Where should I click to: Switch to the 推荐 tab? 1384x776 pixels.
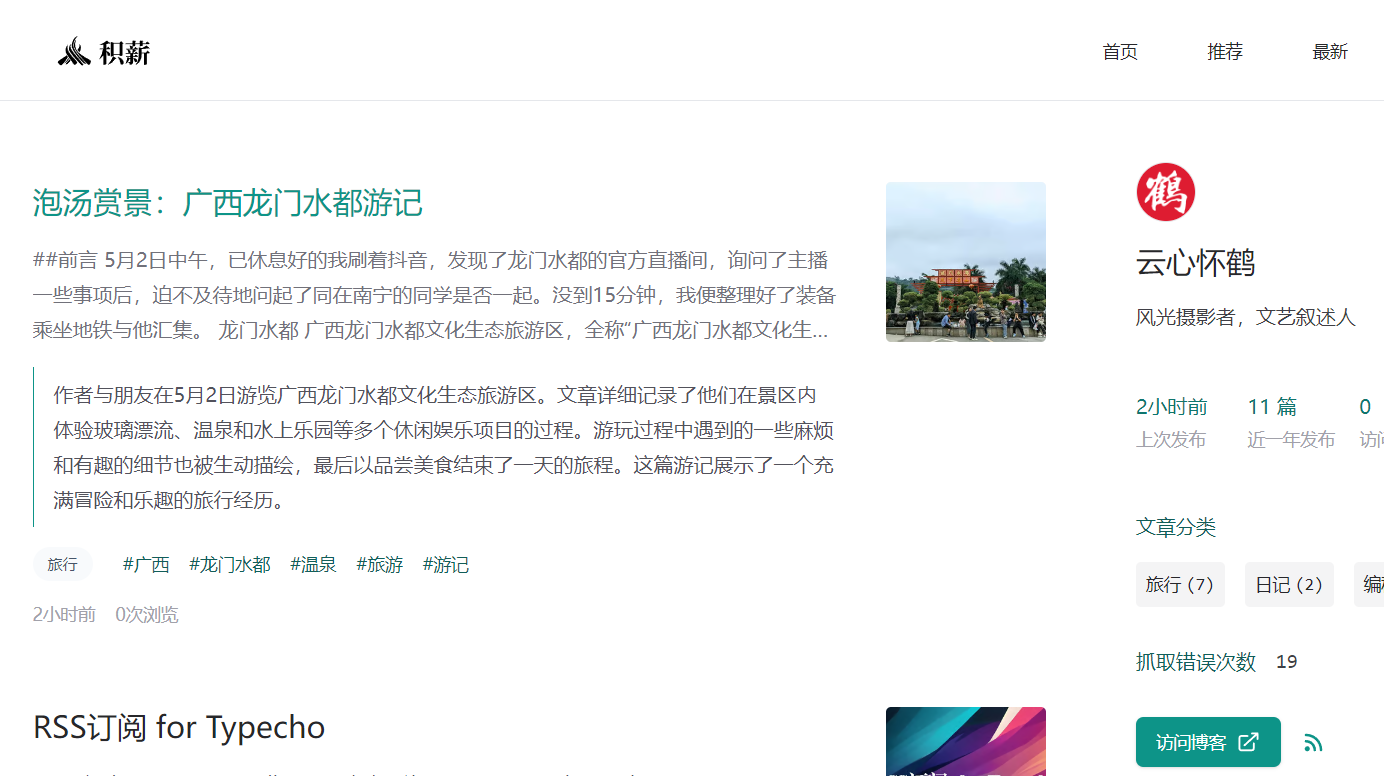(1224, 51)
